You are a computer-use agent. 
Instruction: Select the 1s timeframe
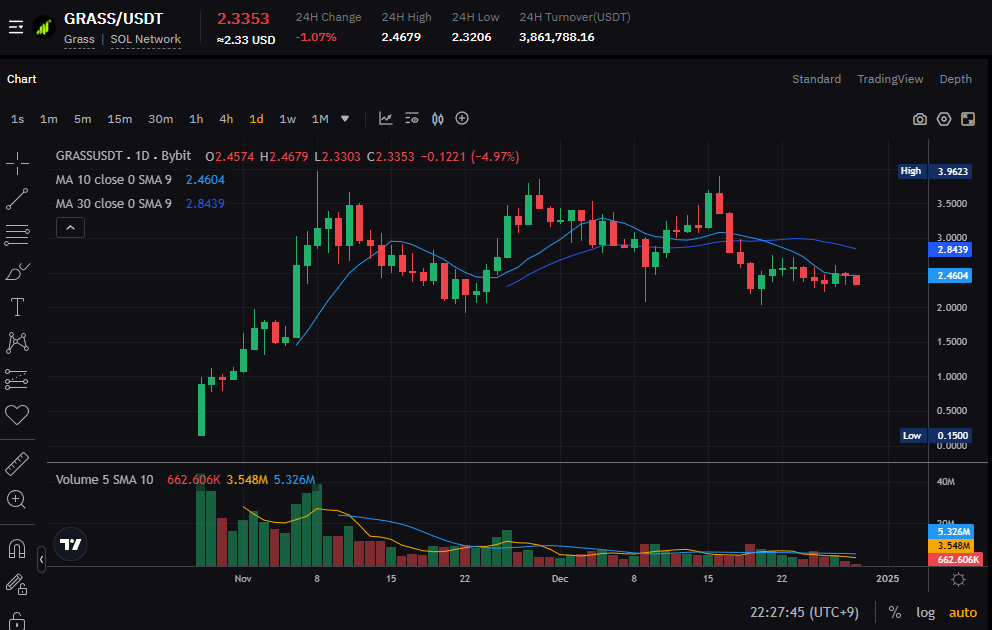tap(18, 119)
